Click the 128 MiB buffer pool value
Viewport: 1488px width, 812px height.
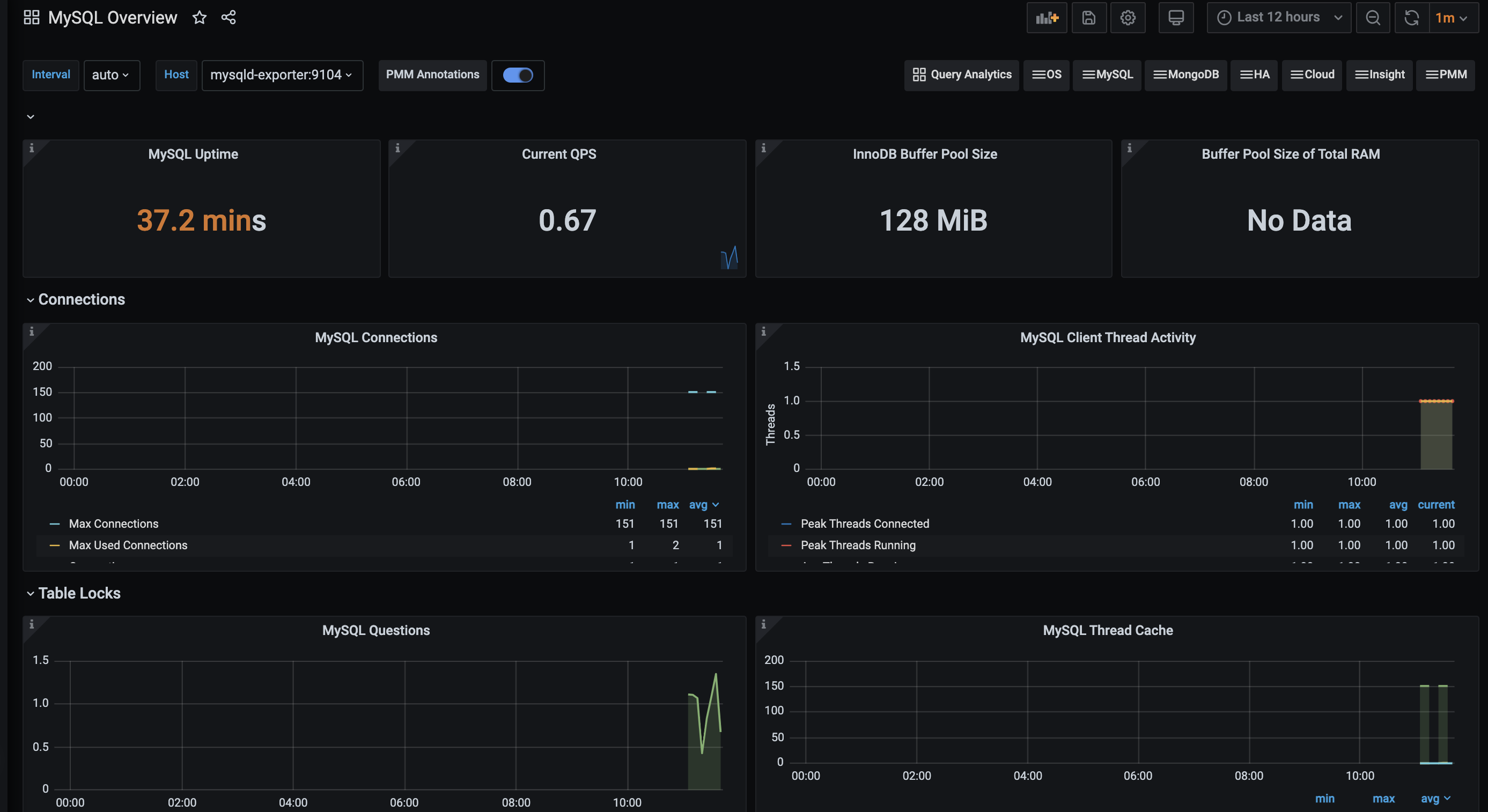[x=933, y=220]
